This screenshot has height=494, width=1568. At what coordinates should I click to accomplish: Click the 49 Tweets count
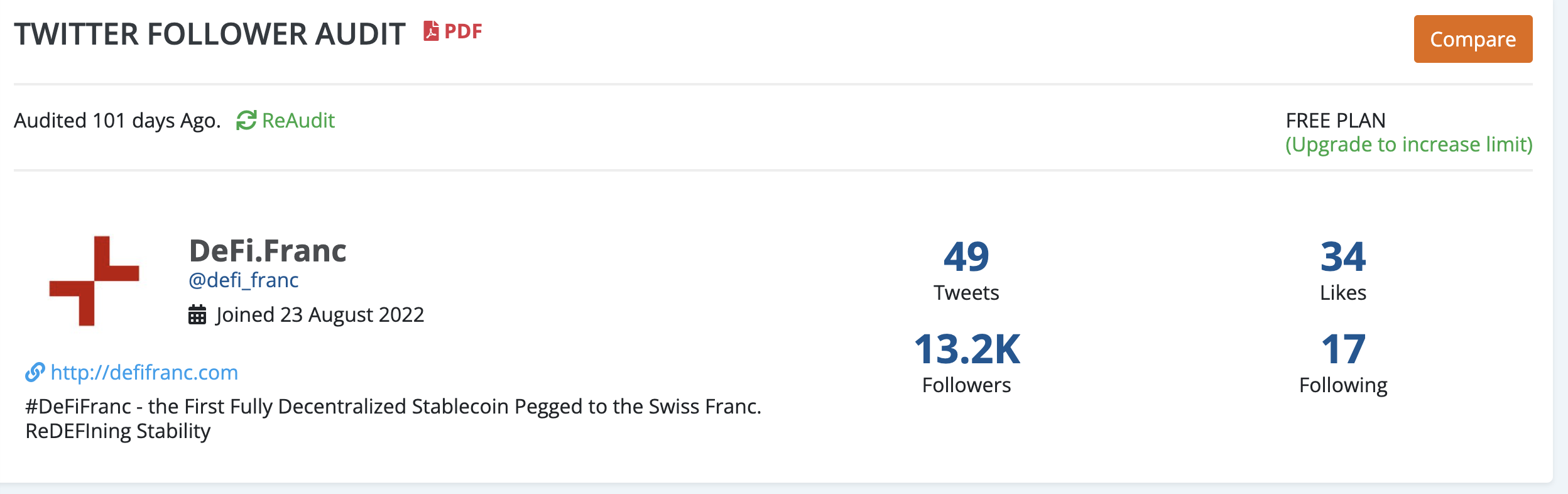coord(966,256)
